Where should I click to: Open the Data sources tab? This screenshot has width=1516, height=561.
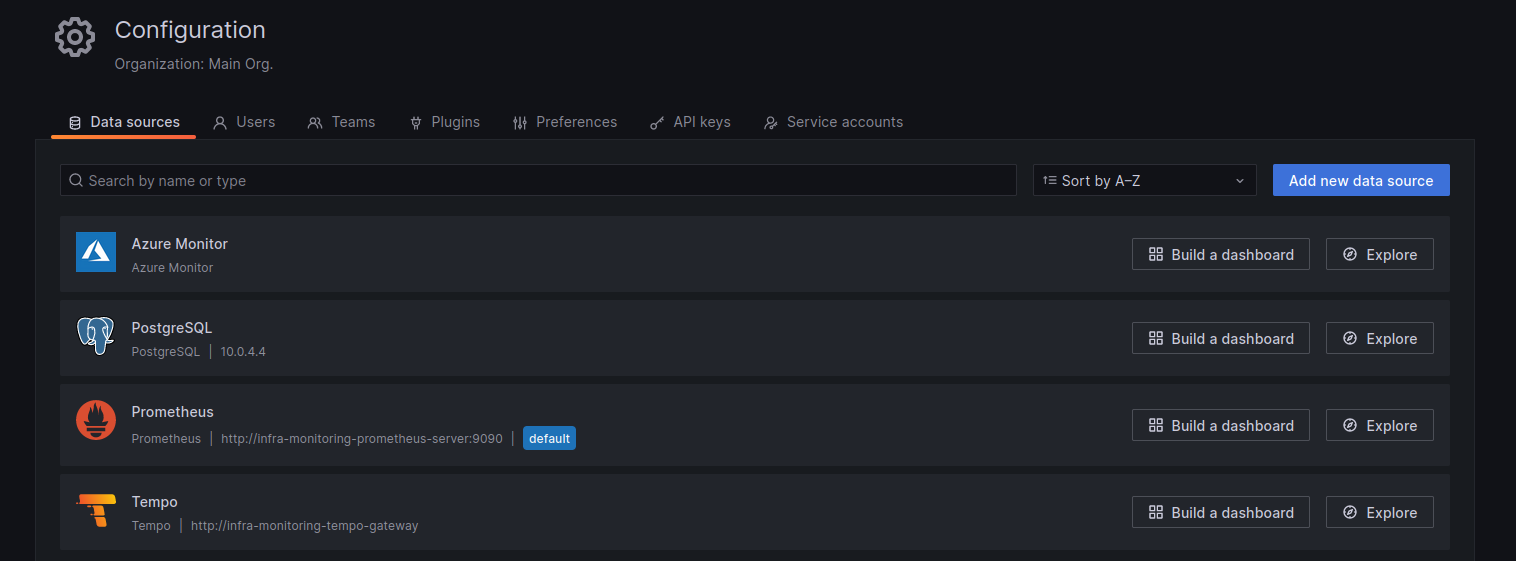coord(124,122)
